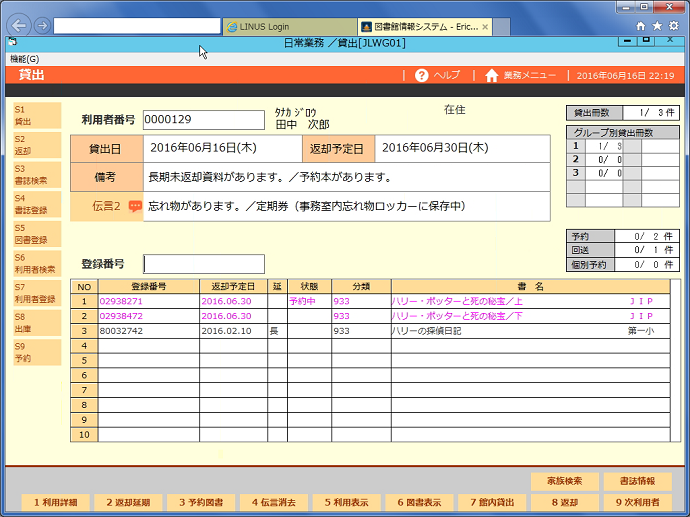Select registration number 02938472 in row 2

(121, 316)
